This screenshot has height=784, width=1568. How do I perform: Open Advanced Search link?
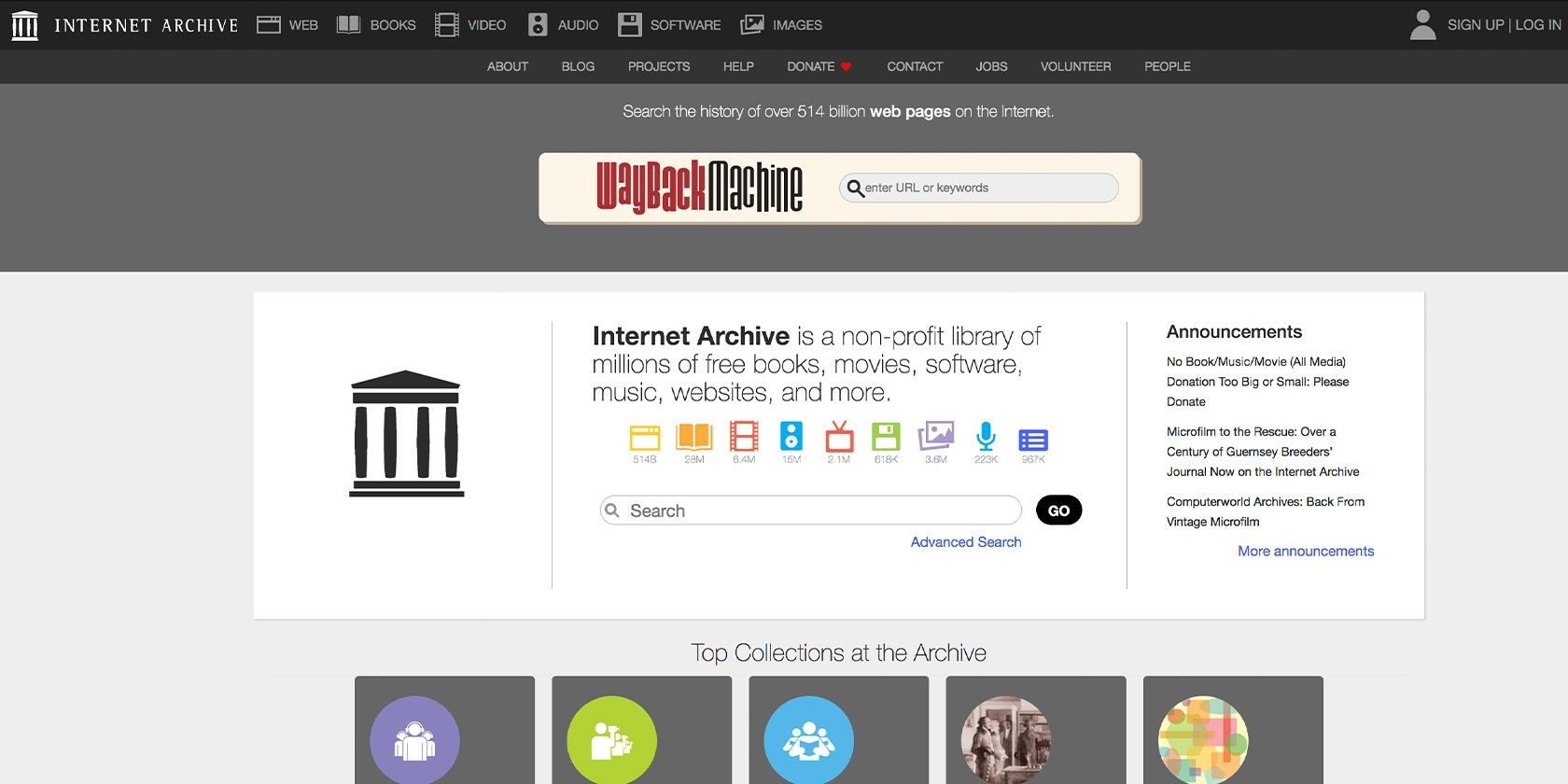(x=966, y=542)
